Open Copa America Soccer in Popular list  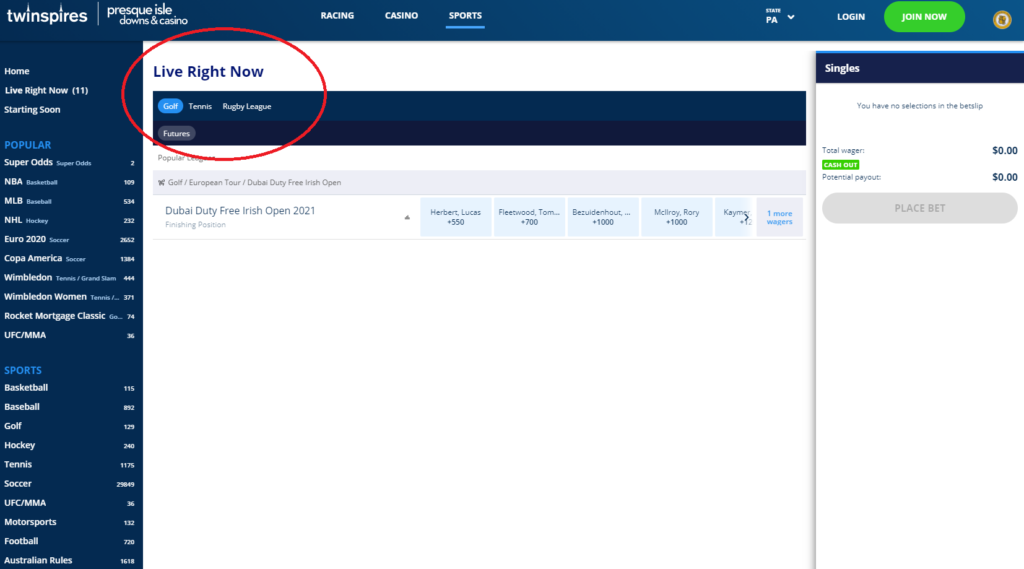click(69, 259)
